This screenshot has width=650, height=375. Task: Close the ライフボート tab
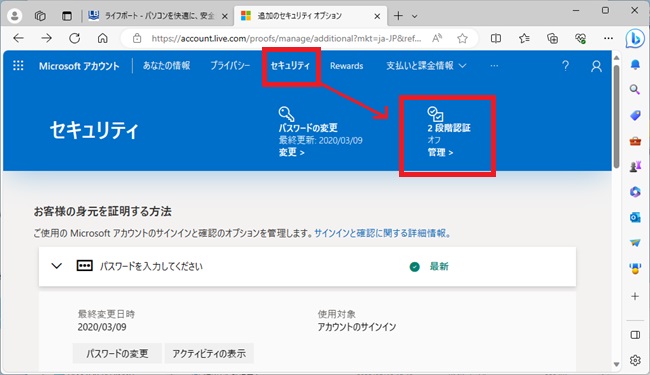(225, 16)
